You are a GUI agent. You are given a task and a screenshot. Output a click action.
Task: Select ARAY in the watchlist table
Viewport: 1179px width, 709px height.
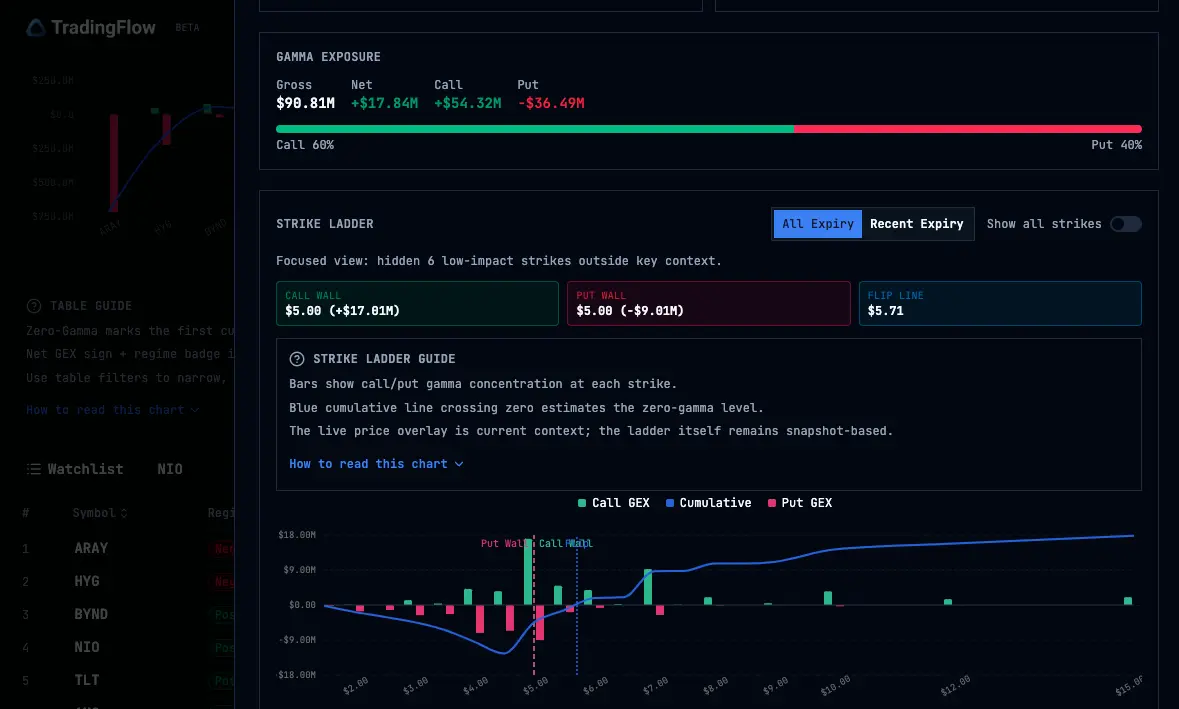tap(91, 548)
